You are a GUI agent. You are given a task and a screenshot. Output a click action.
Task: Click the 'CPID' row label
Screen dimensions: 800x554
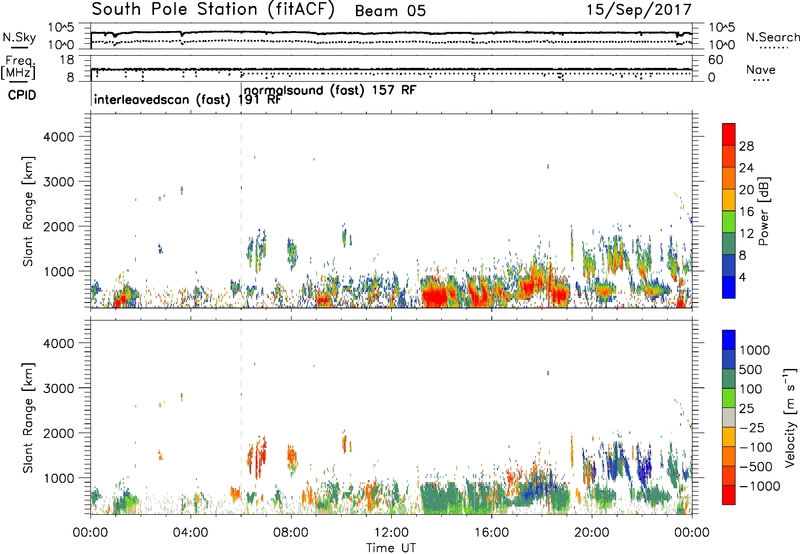(22, 95)
